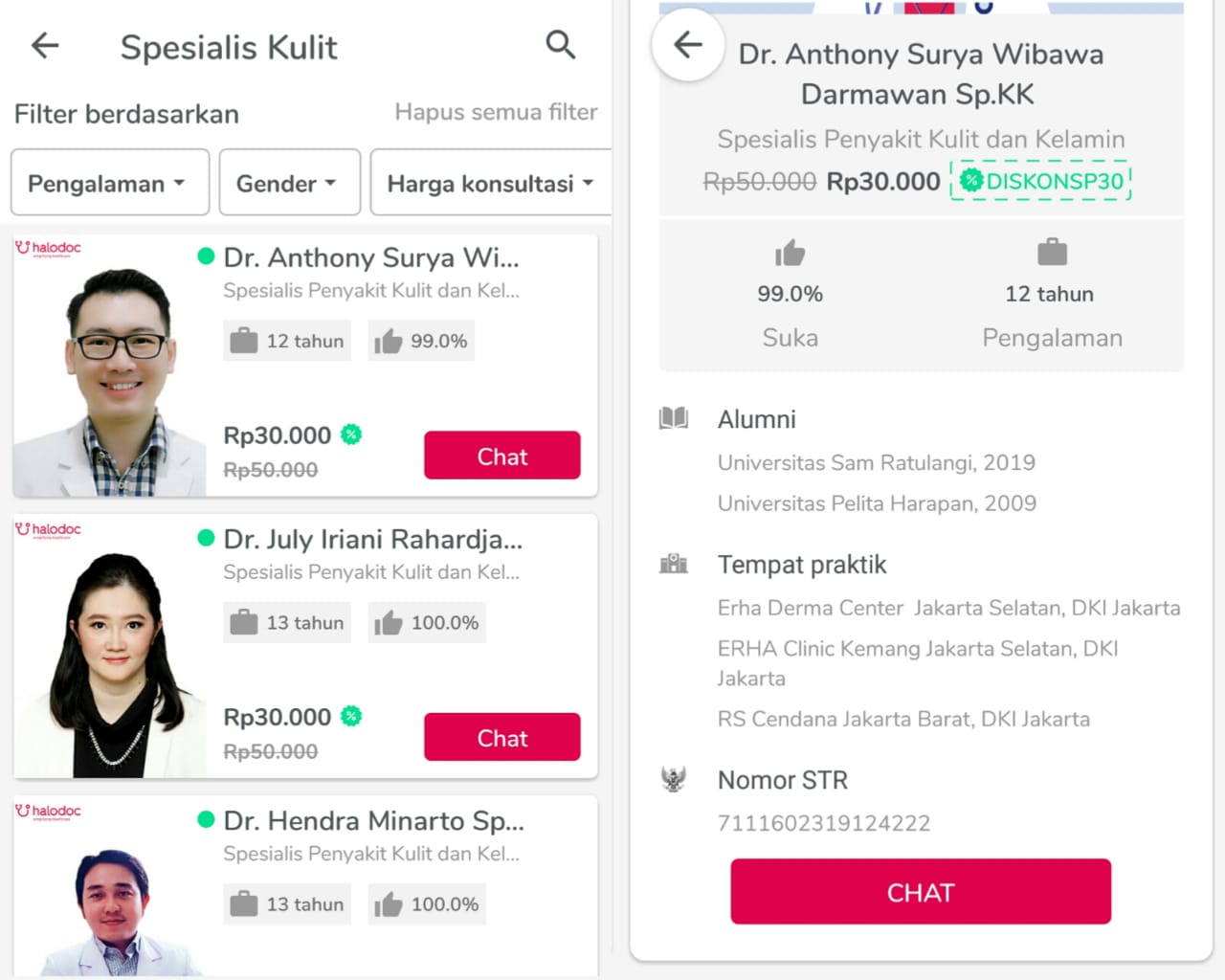Open the Harga konsultasi dropdown
The width and height of the screenshot is (1225, 980).
coord(490,183)
